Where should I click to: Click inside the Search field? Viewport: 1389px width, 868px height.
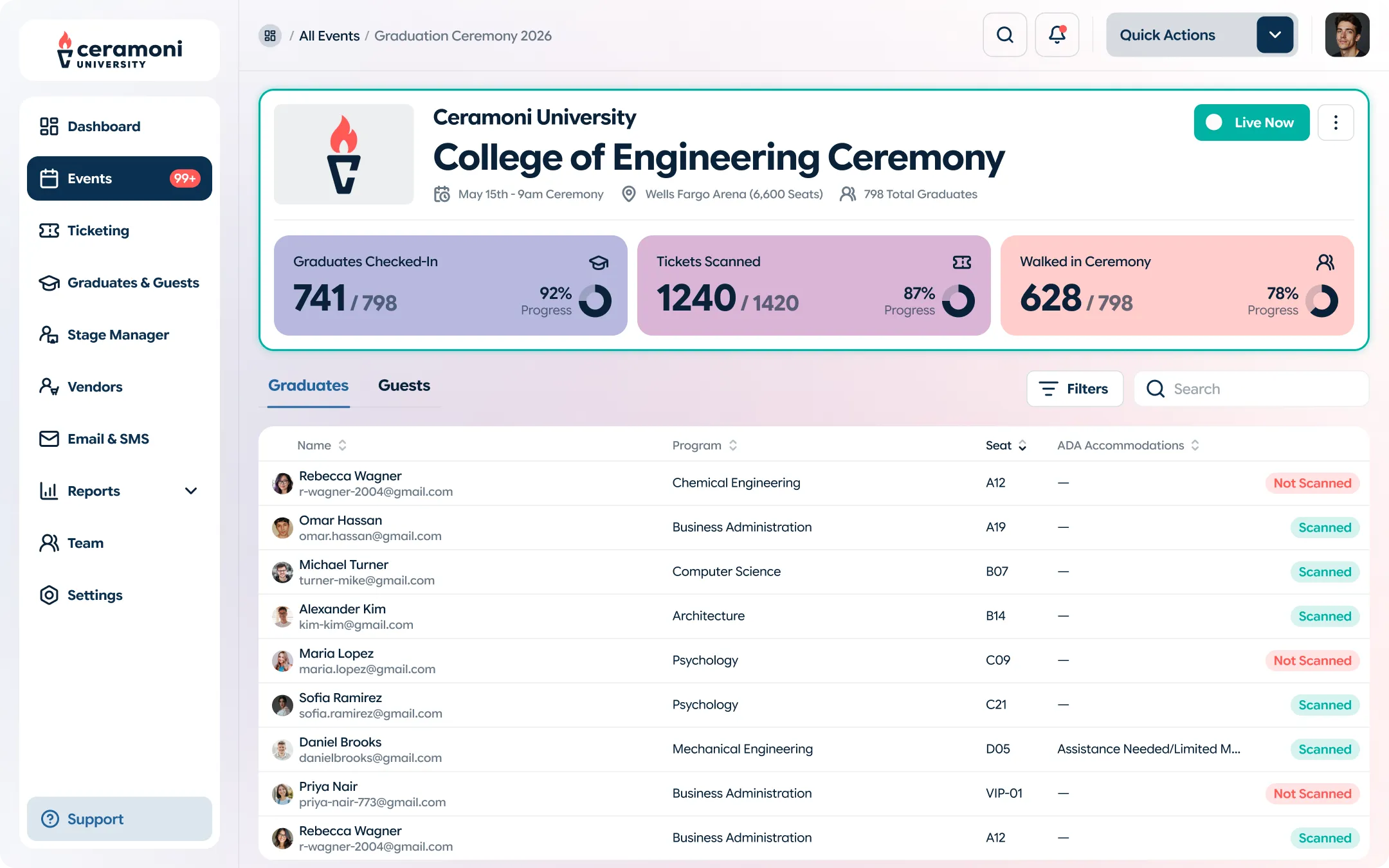tap(1251, 388)
